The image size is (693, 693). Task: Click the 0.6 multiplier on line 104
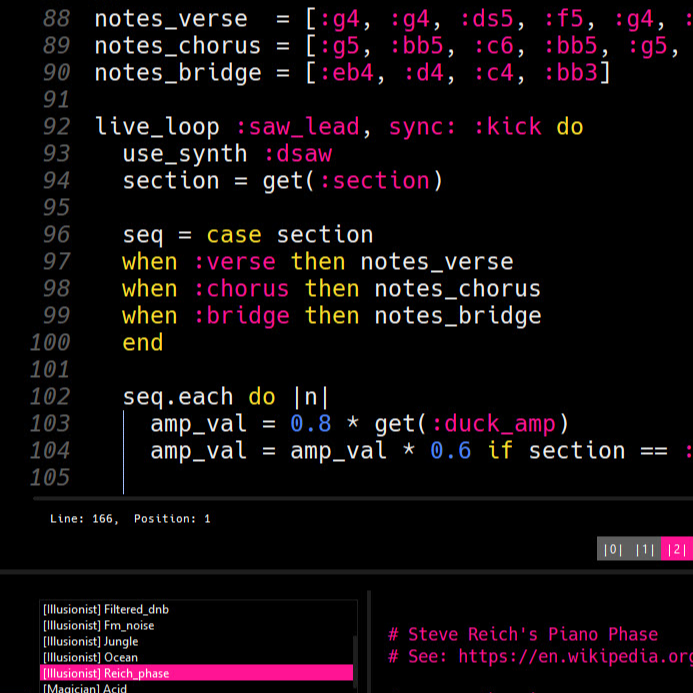pyautogui.click(x=450, y=450)
